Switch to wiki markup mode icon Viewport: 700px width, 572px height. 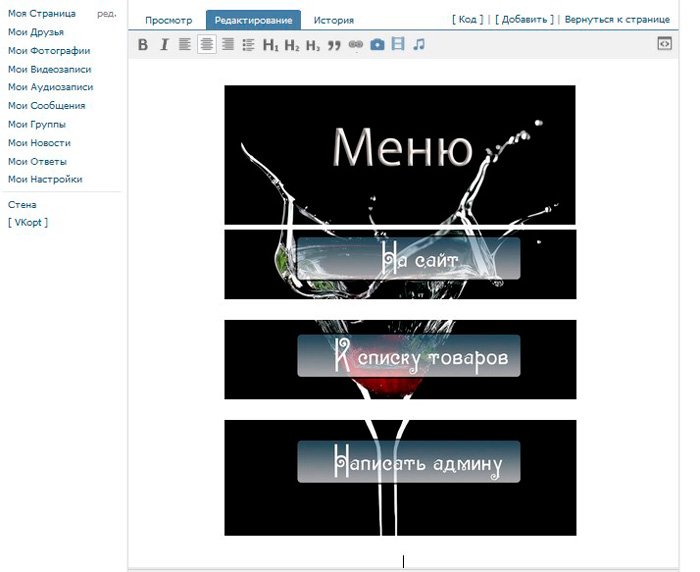(664, 44)
